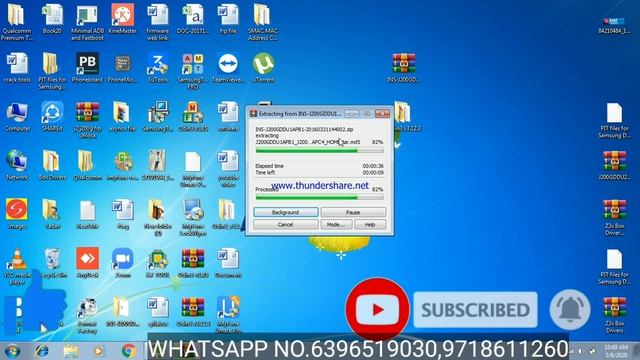Viewport: 640px width, 360px height.
Task: Launch the SHAREit shortcut
Action: click(x=52, y=117)
